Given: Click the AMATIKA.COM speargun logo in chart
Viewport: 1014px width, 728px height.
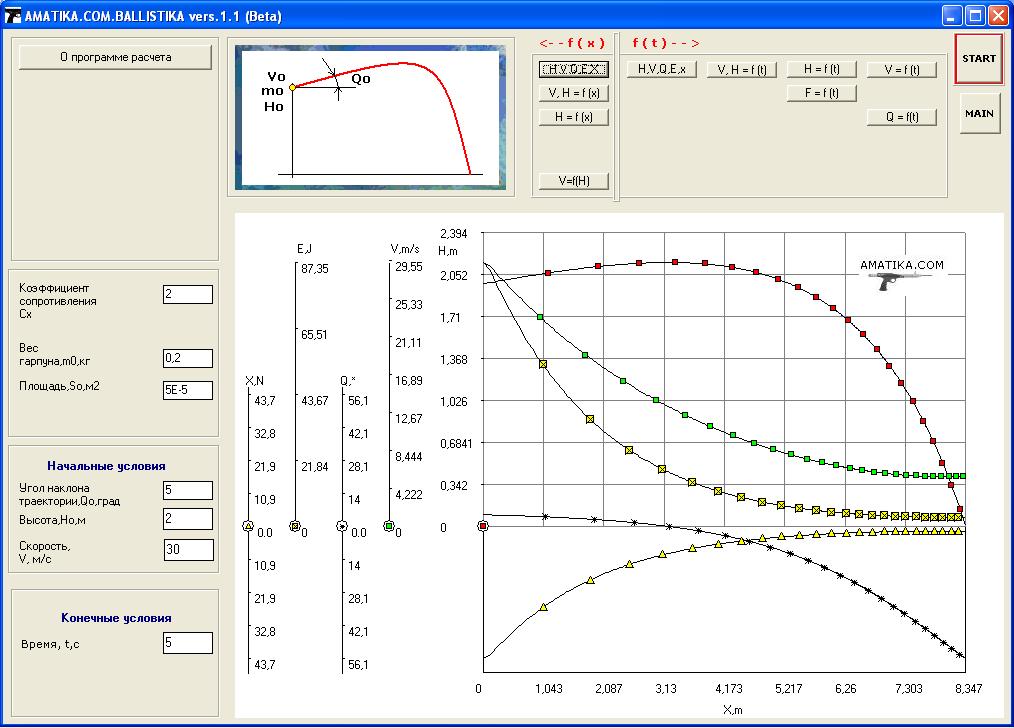Looking at the screenshot, I should tap(901, 276).
